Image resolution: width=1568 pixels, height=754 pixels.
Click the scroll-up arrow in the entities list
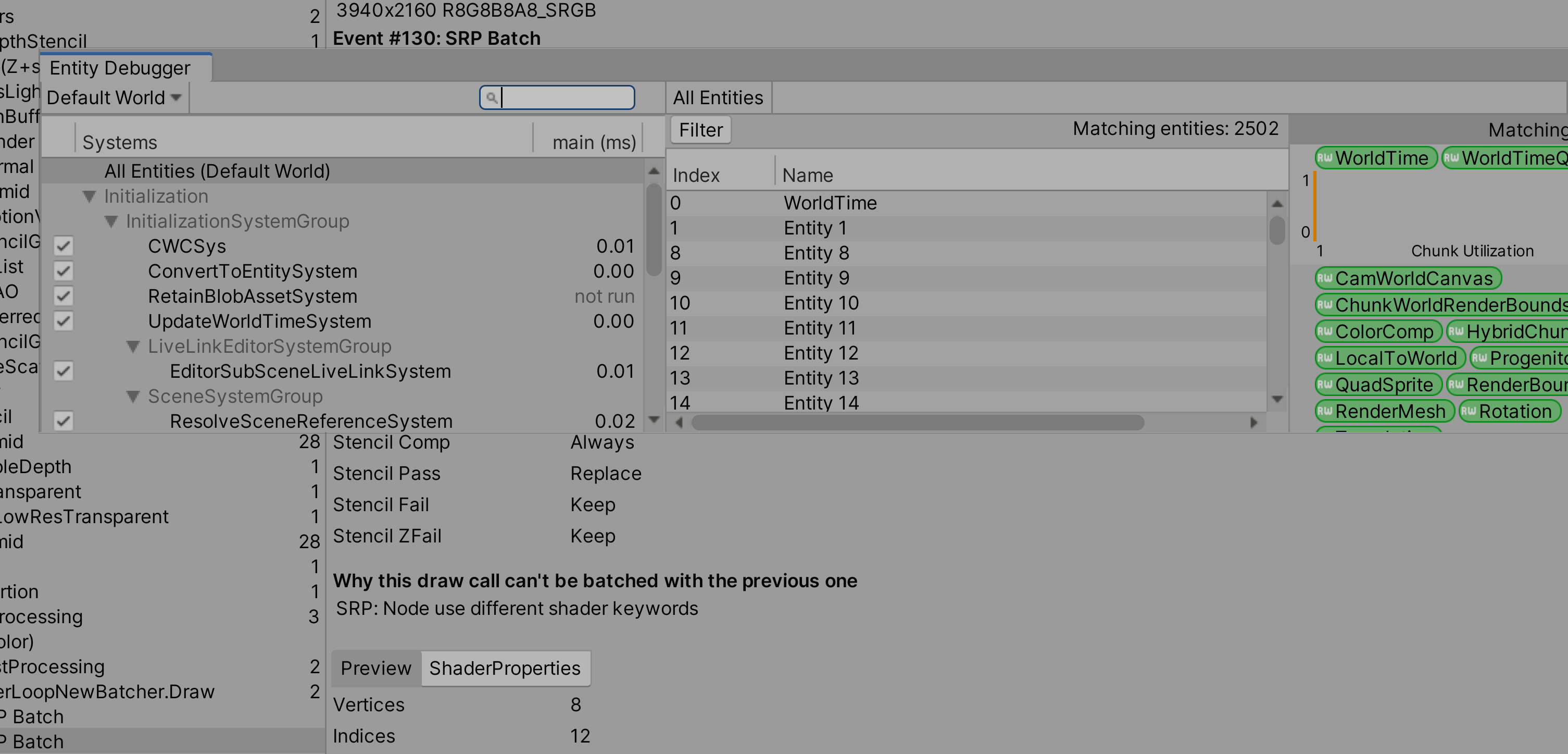1277,203
